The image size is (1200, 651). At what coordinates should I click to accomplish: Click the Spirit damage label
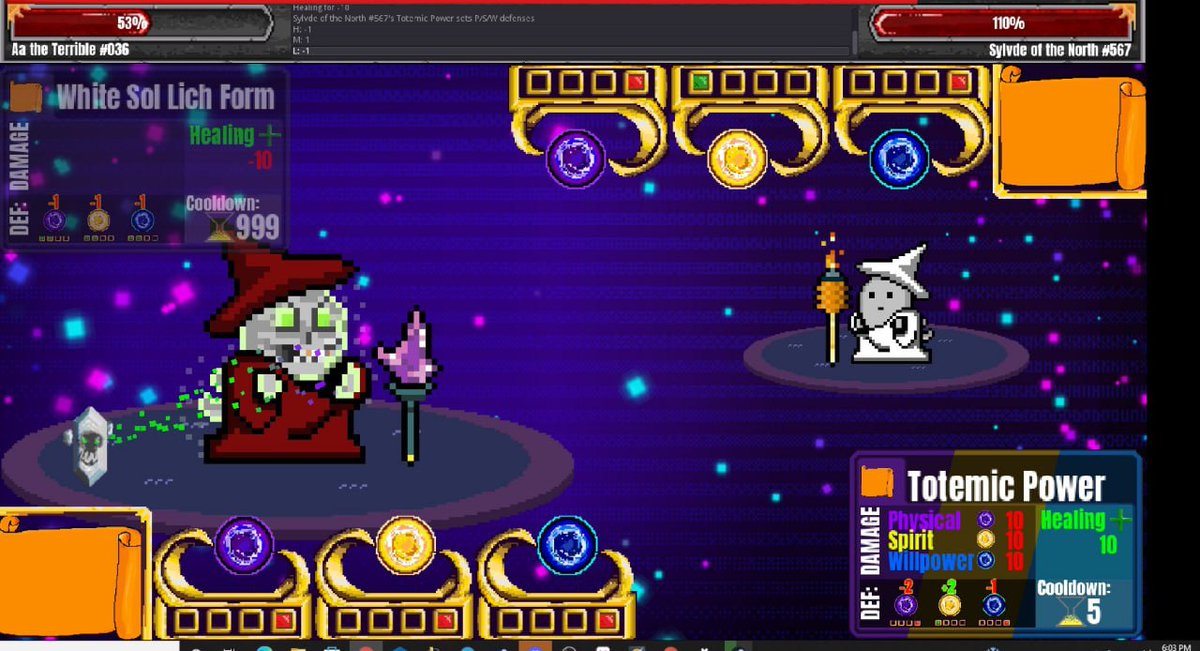click(911, 540)
